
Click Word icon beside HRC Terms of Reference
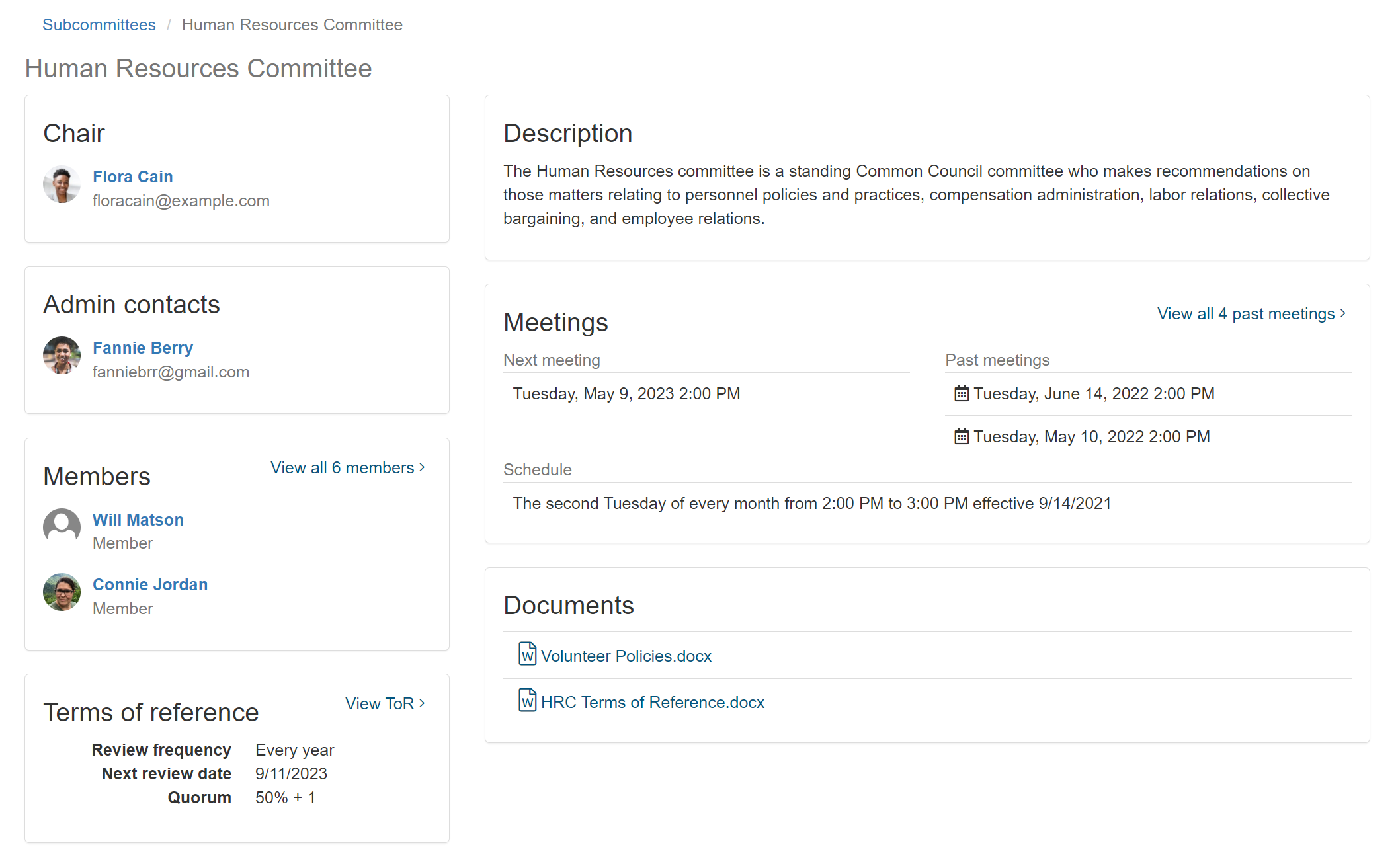(527, 701)
